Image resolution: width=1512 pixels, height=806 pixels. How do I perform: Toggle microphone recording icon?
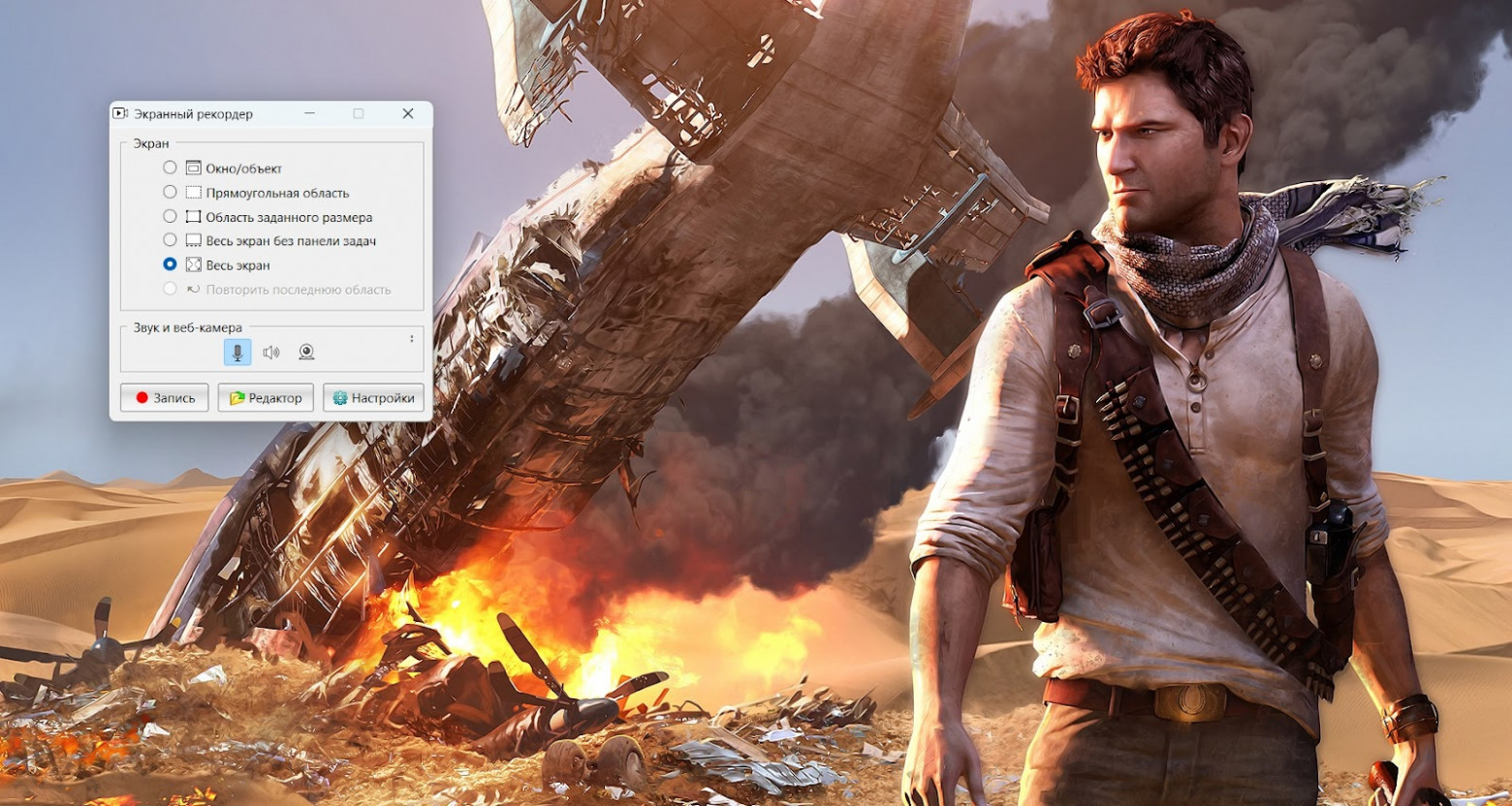pyautogui.click(x=237, y=353)
